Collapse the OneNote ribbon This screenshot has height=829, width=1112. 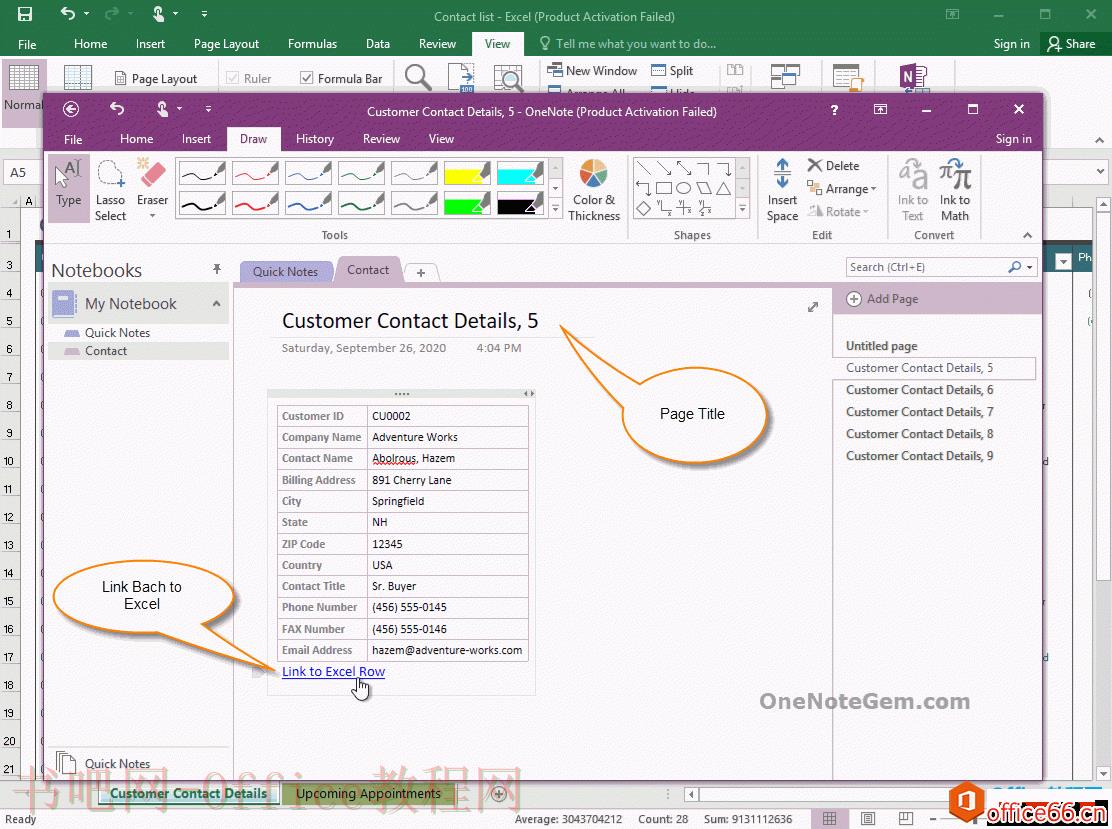coord(1027,235)
